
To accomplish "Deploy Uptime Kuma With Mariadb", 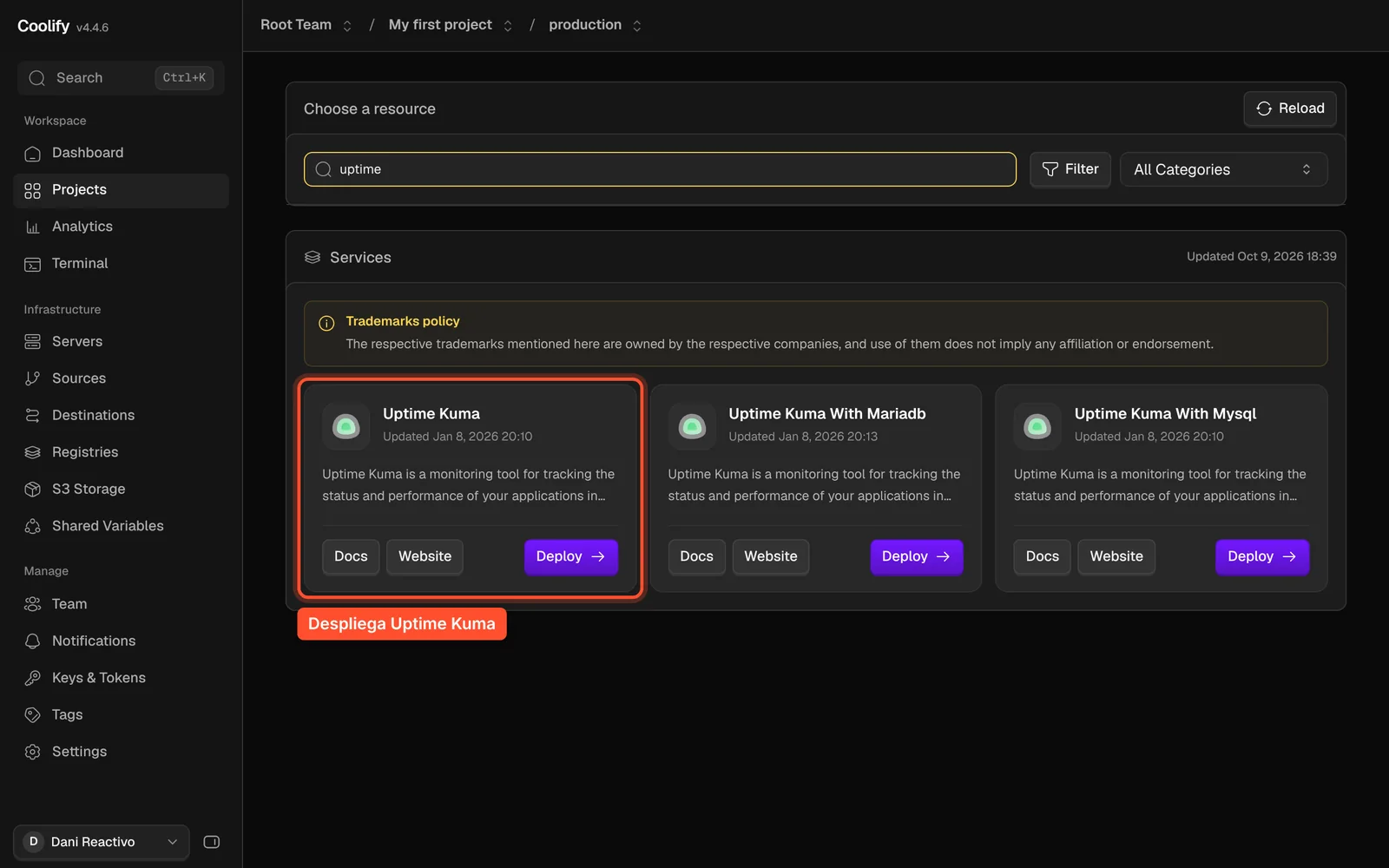I will [x=917, y=556].
